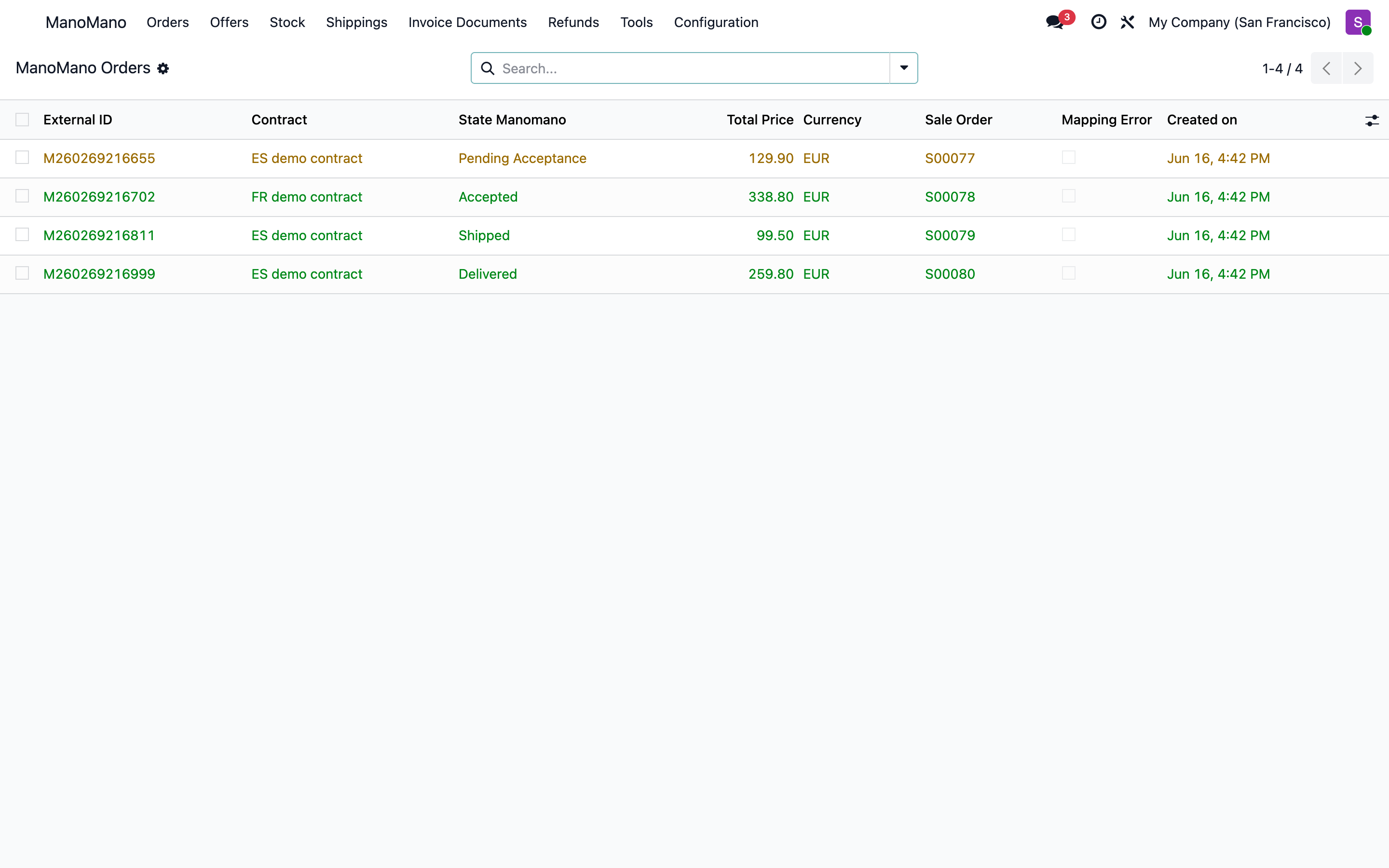1389x868 pixels.
Task: Open the user avatar menu
Action: [x=1358, y=22]
